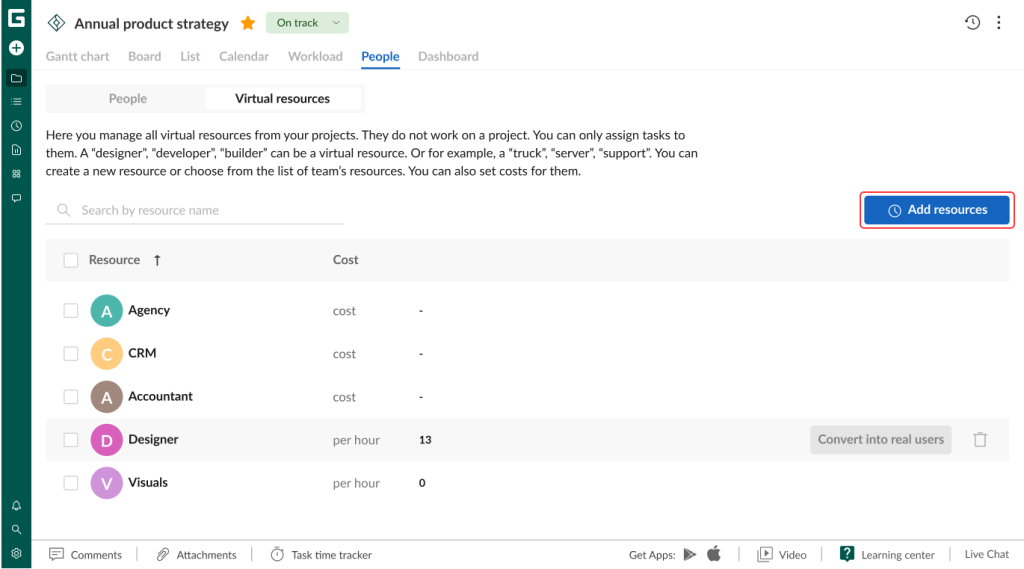Select the Virtual resources sub-tab
The height and width of the screenshot is (569, 1024).
tap(282, 99)
